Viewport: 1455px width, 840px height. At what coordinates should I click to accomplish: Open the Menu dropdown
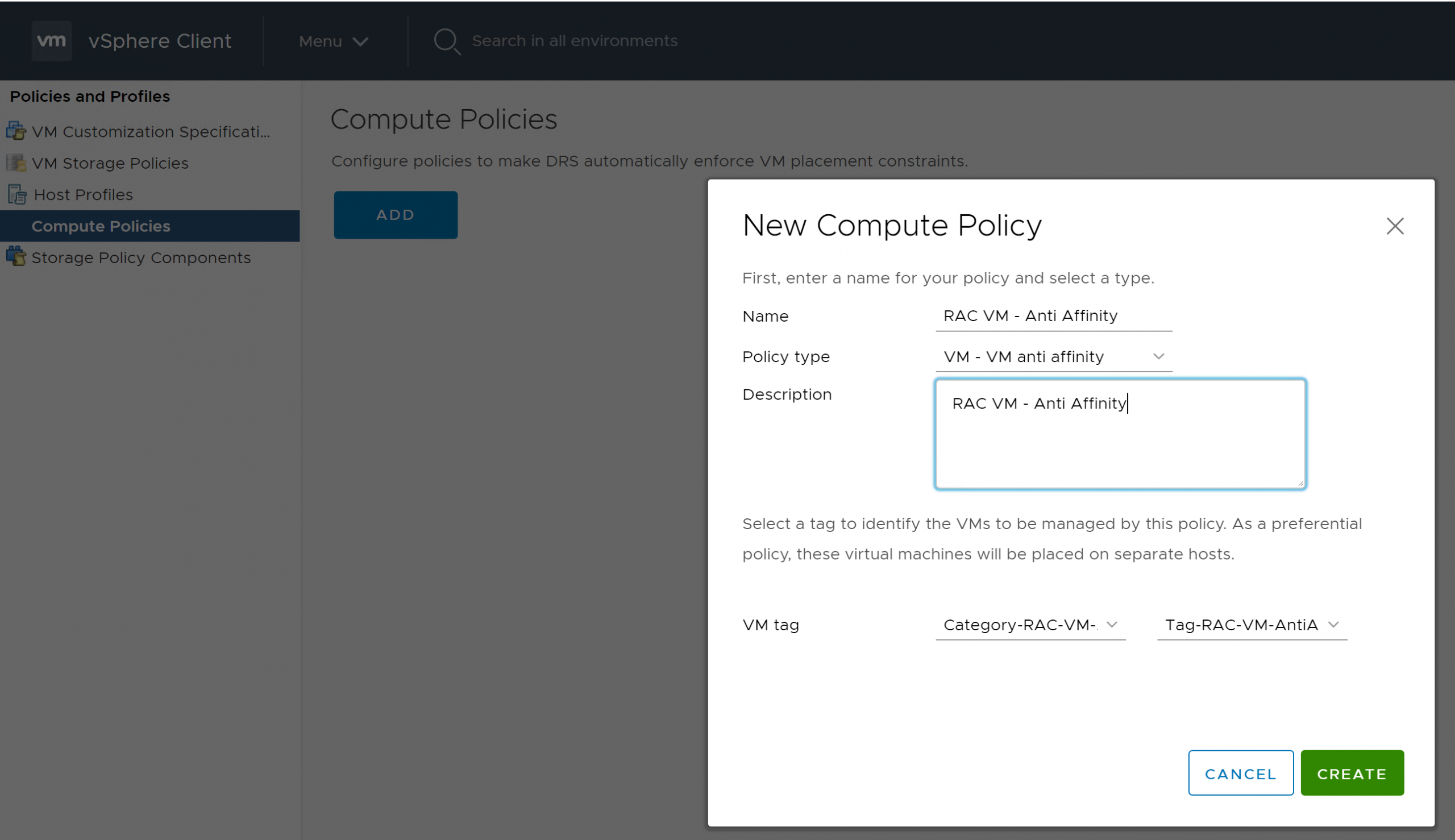[x=333, y=41]
